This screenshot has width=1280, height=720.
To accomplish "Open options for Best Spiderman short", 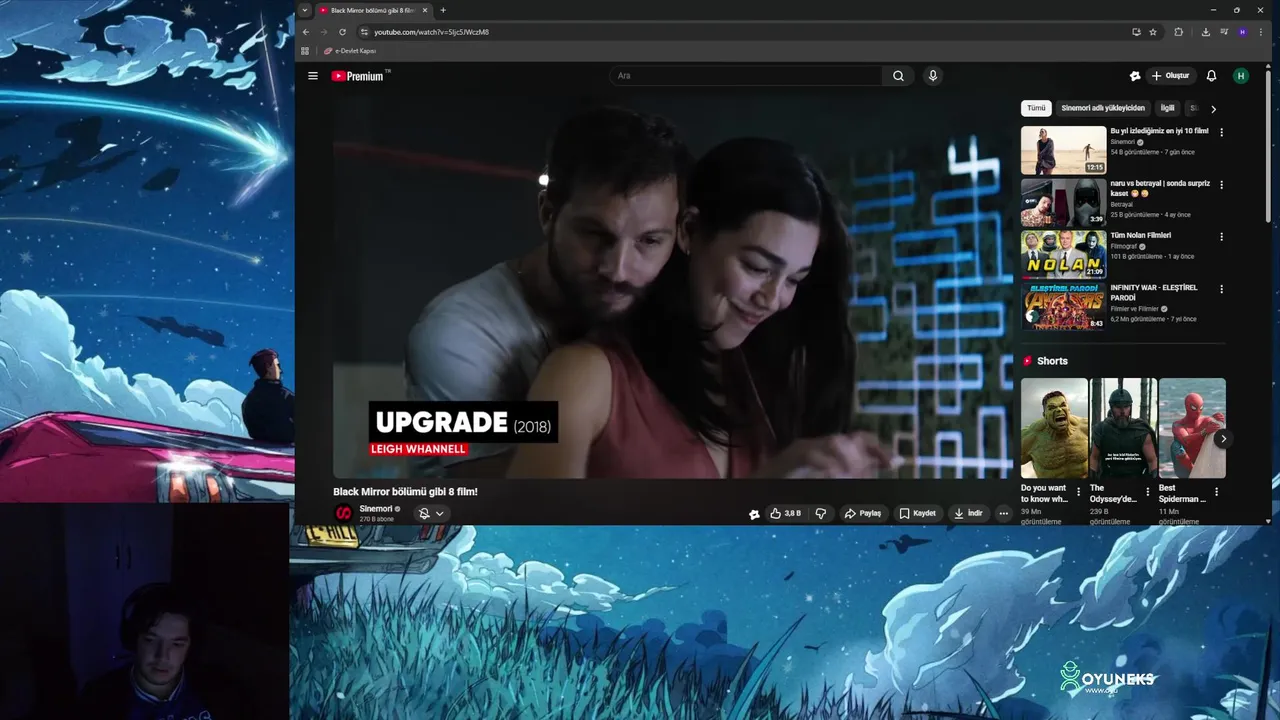I will (x=1216, y=492).
